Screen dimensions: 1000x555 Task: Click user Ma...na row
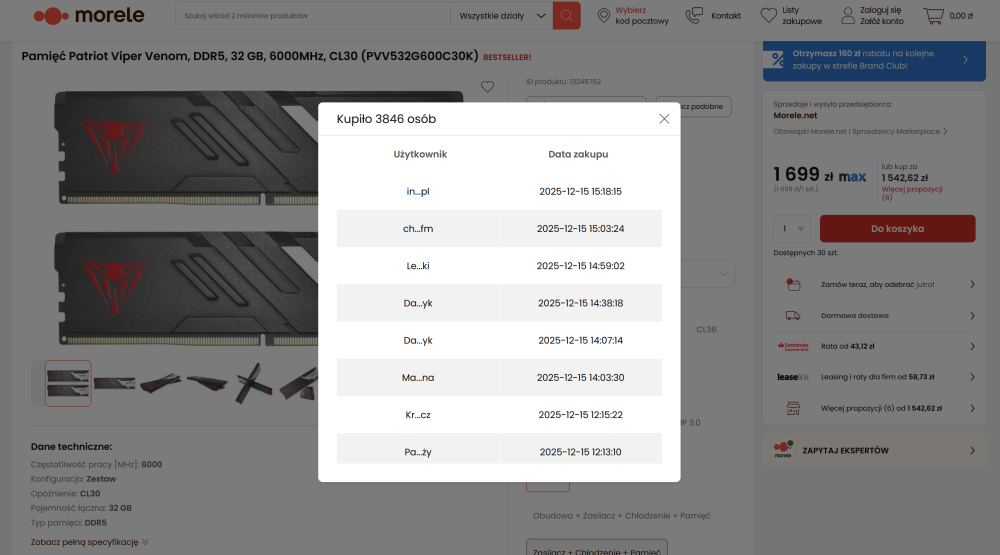(418, 378)
